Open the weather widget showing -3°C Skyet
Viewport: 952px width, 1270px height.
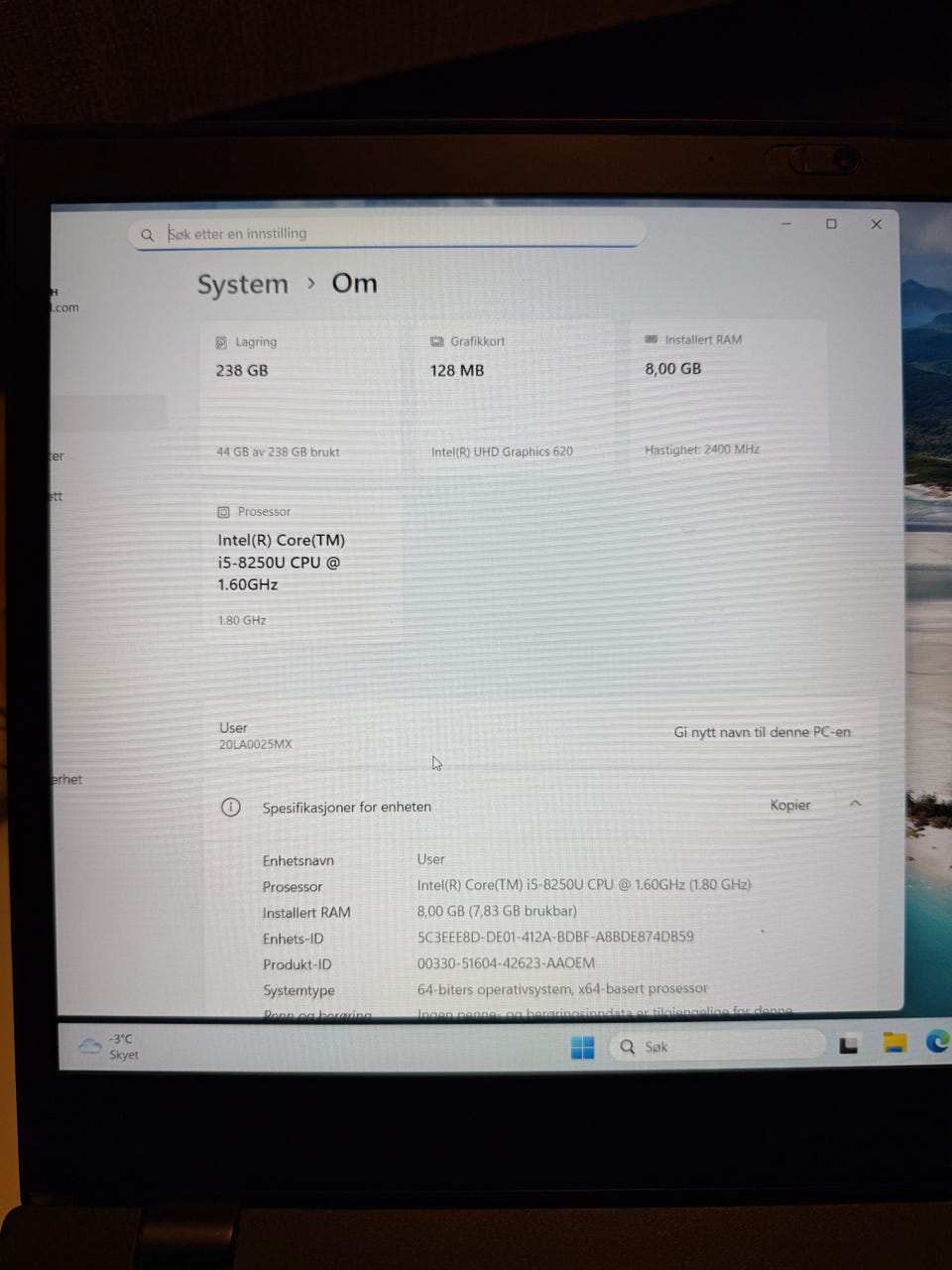[108, 1046]
